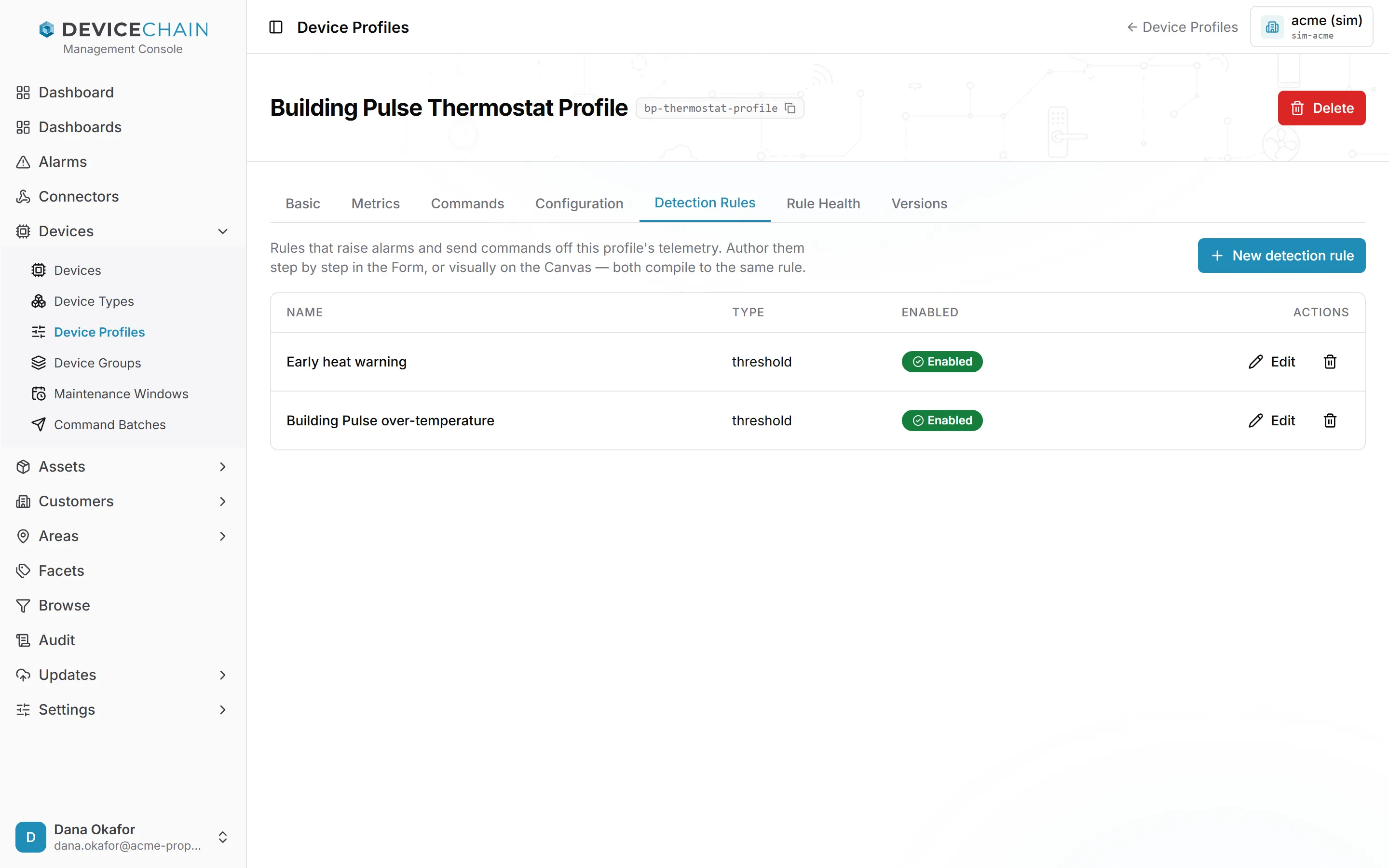Click the ENABLED column header
Image resolution: width=1389 pixels, height=868 pixels.
pyautogui.click(x=929, y=312)
